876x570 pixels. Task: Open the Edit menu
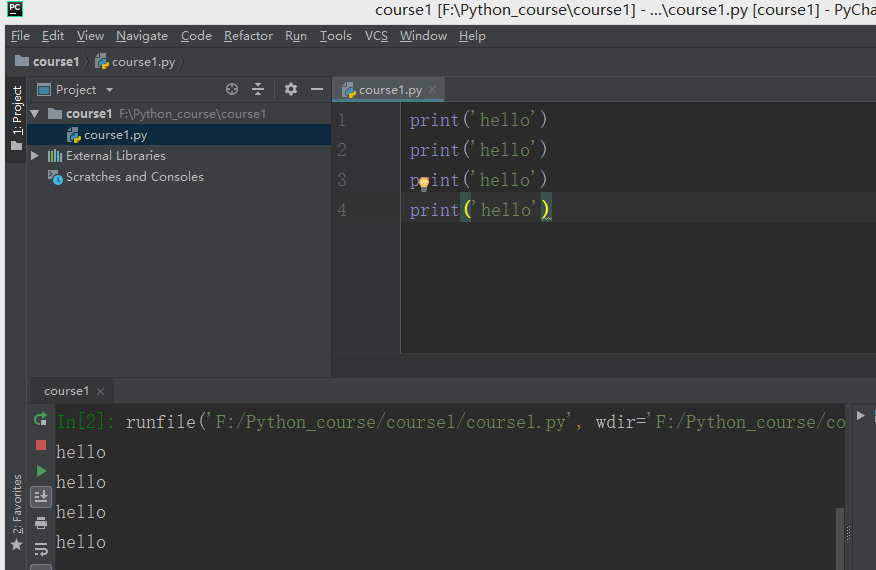[53, 36]
